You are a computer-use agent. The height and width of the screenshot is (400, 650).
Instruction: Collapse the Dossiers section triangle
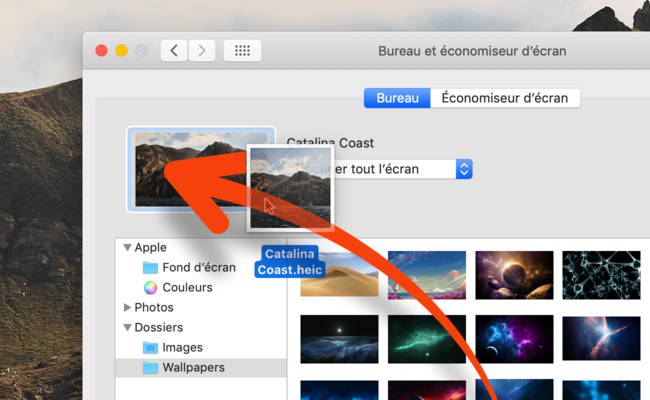(x=127, y=327)
